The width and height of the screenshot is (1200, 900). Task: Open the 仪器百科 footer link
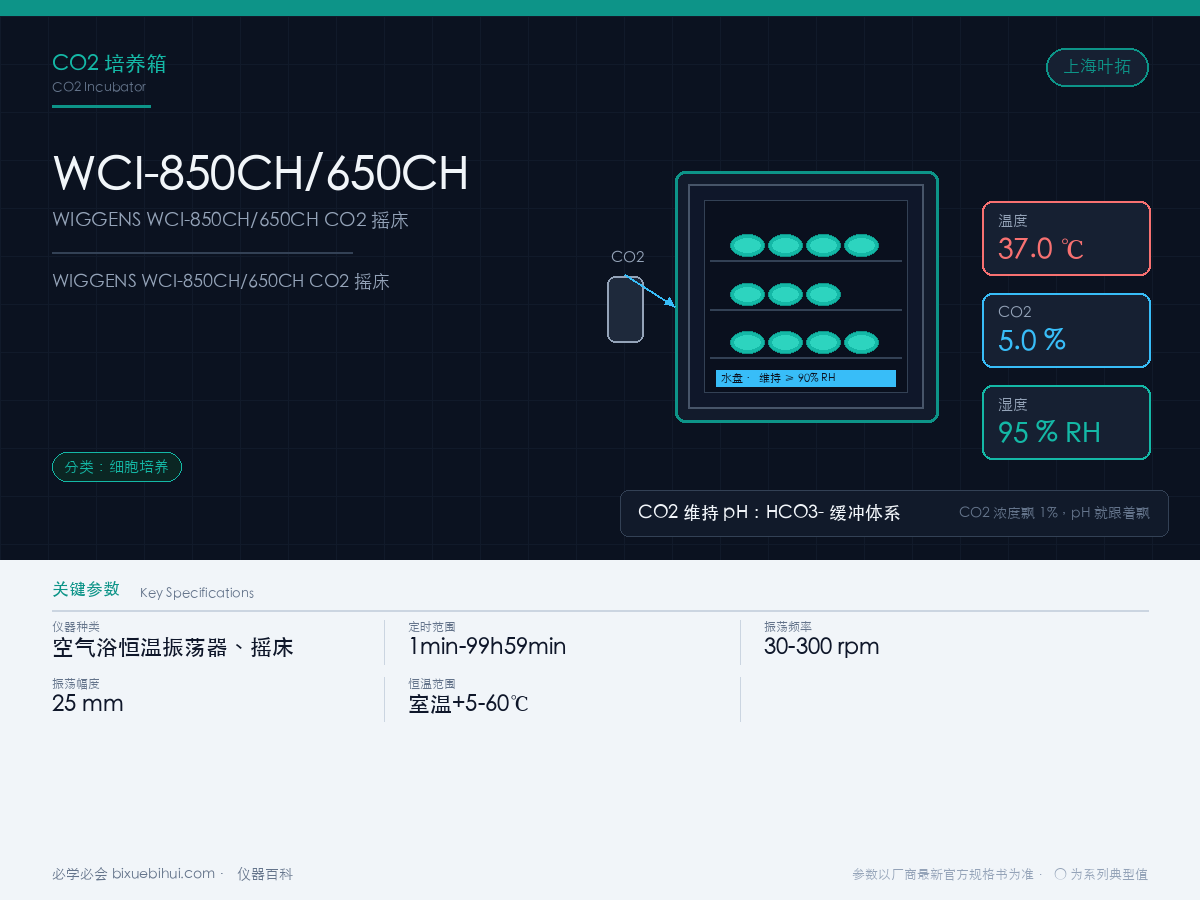point(265,874)
